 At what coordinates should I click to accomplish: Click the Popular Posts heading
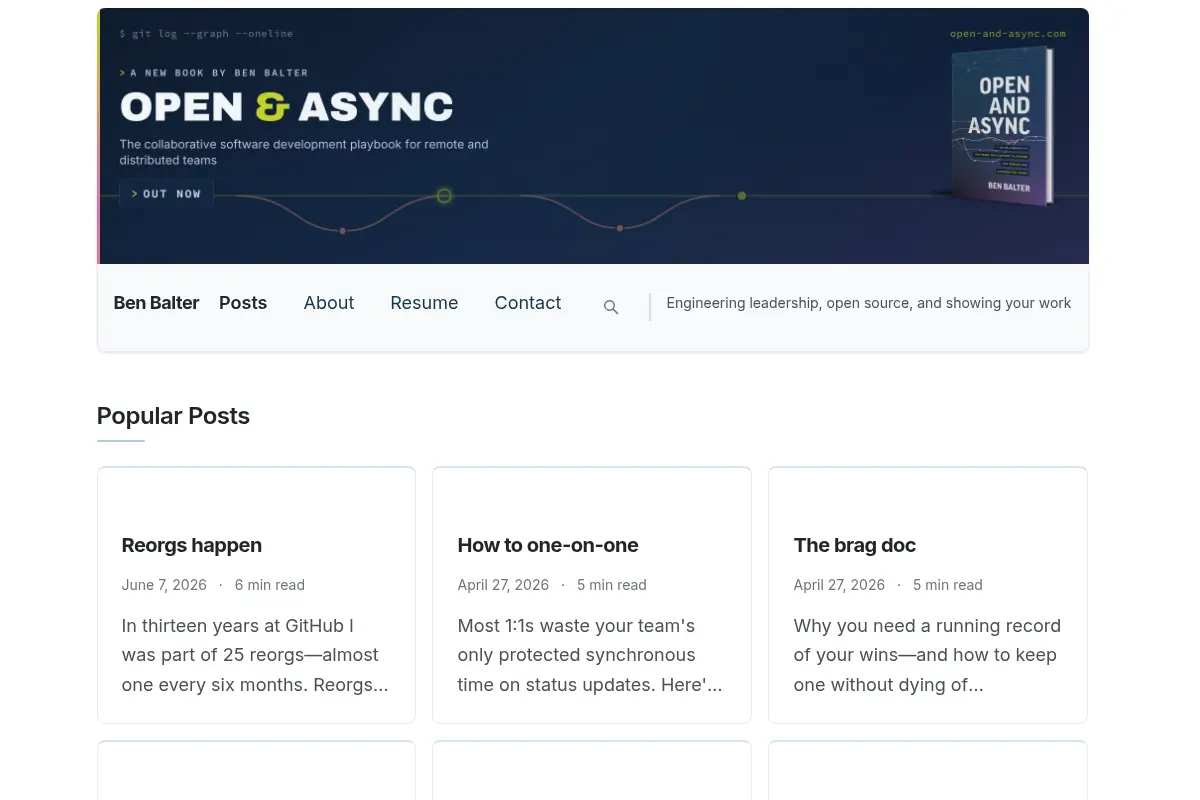[173, 416]
